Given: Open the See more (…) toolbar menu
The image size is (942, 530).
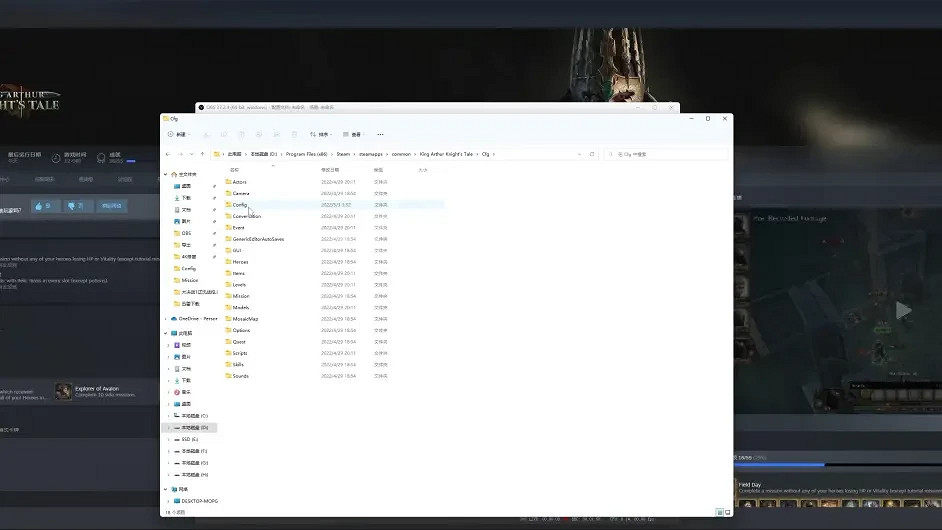Looking at the screenshot, I should tap(380, 134).
